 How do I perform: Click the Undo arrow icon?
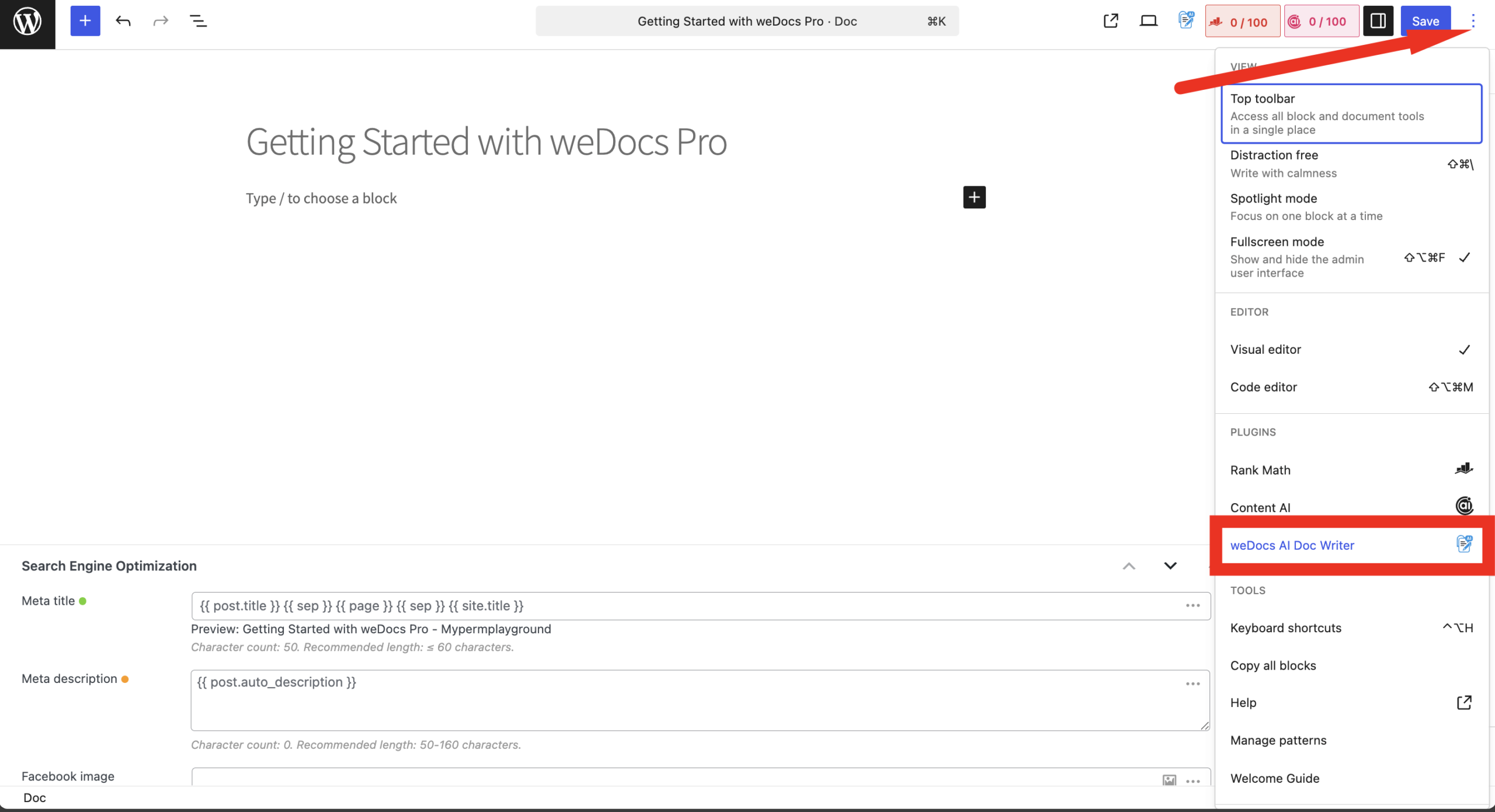pyautogui.click(x=123, y=20)
